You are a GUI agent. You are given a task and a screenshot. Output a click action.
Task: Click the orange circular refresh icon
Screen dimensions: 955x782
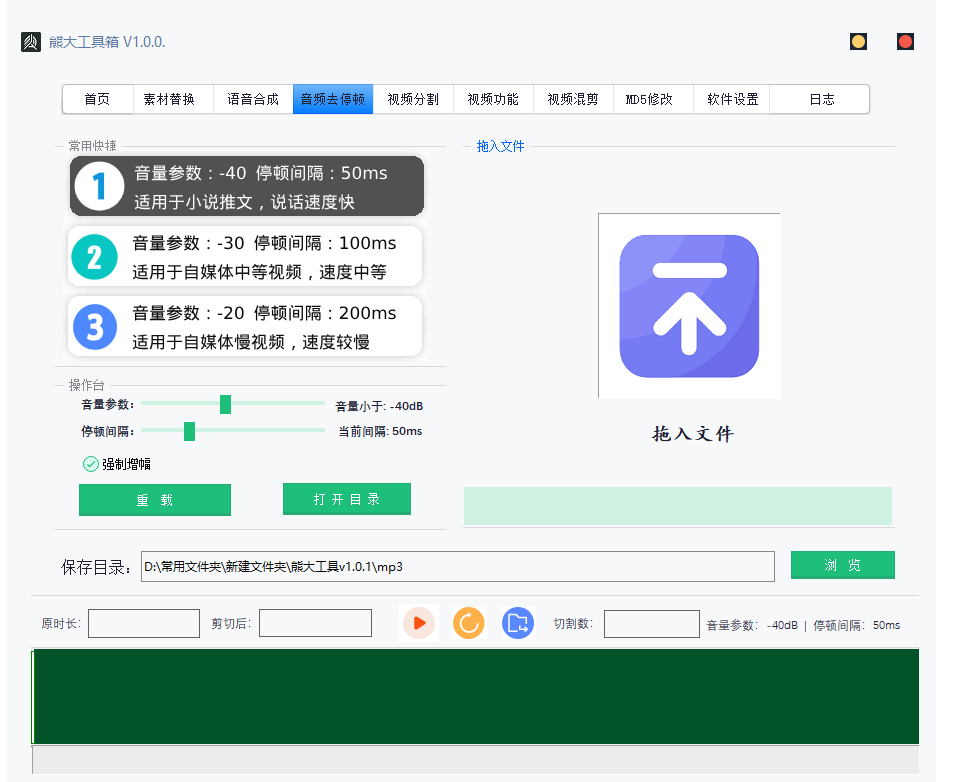click(x=468, y=623)
